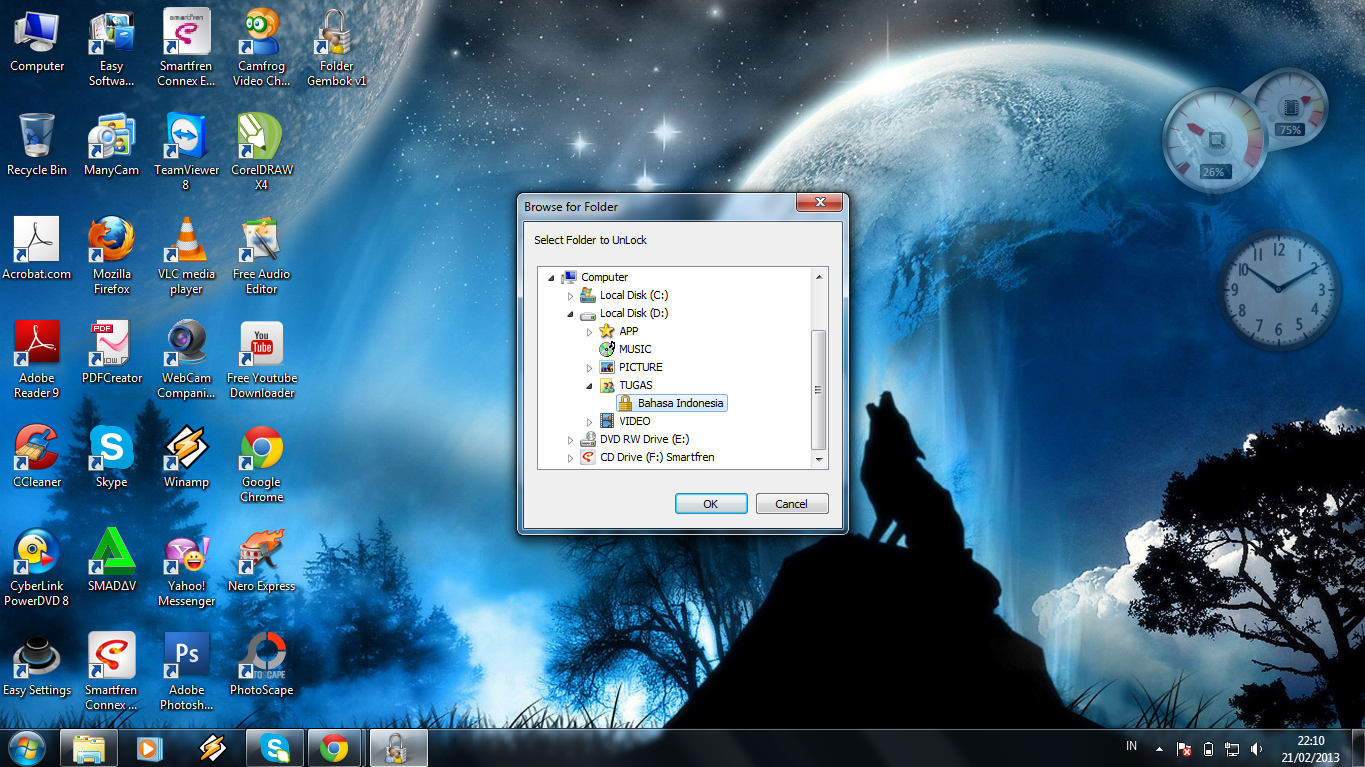Collapse the TUGAS folder node

click(x=589, y=385)
